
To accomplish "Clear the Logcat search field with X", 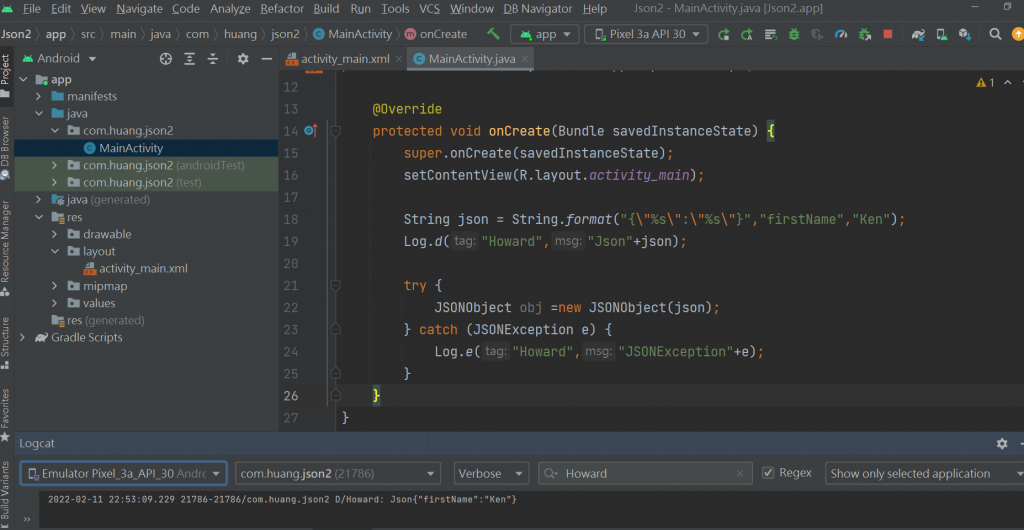I will click(x=740, y=474).
